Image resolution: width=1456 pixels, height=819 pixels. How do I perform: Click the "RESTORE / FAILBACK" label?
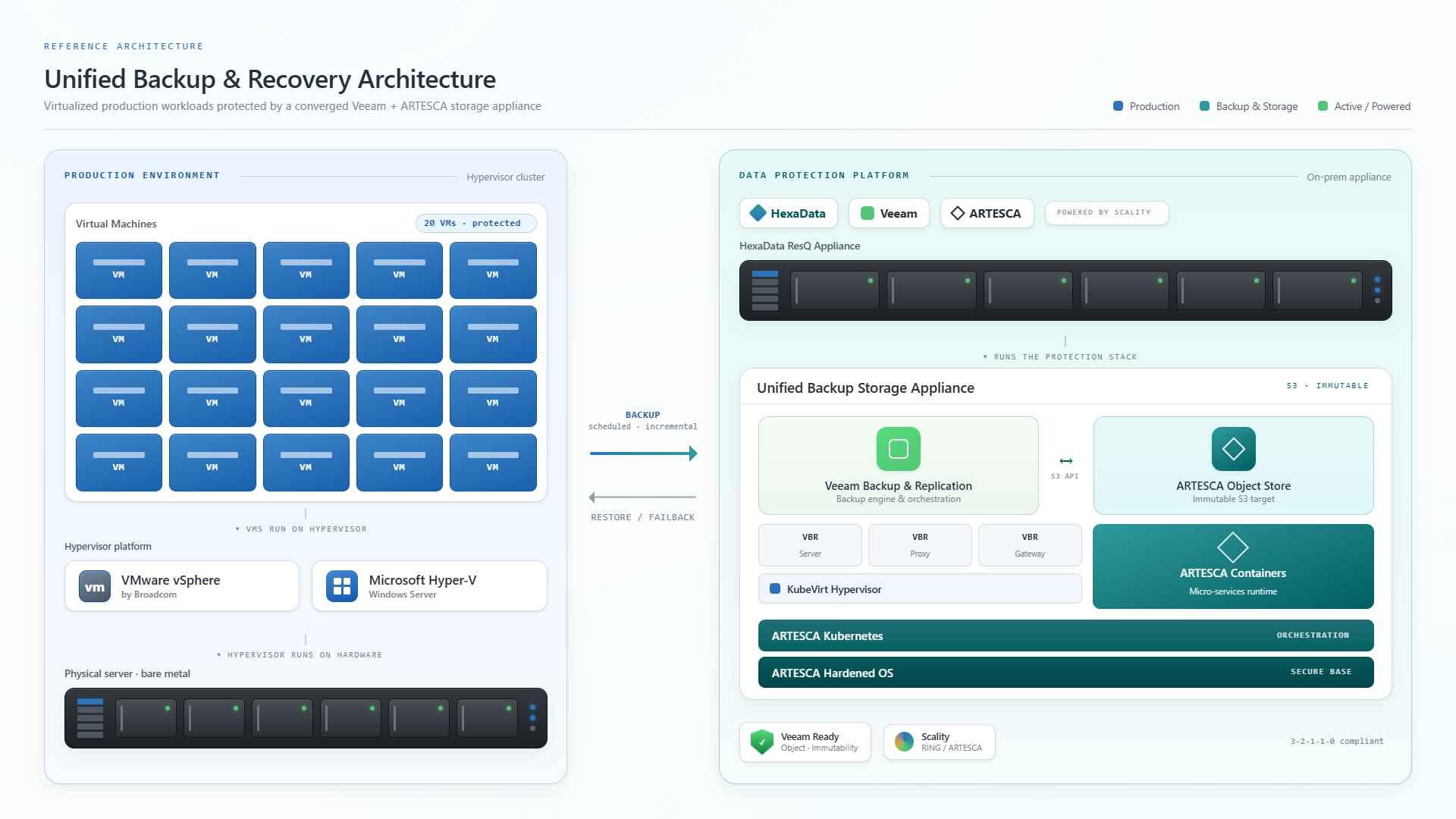pos(643,517)
